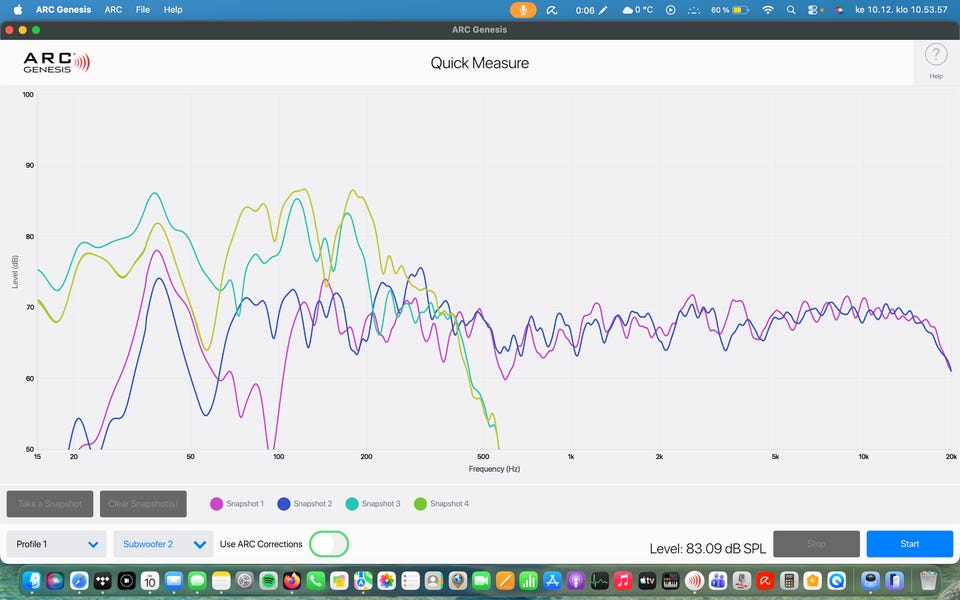The image size is (960, 600).
Task: Open Music from the Dock
Action: click(623, 580)
